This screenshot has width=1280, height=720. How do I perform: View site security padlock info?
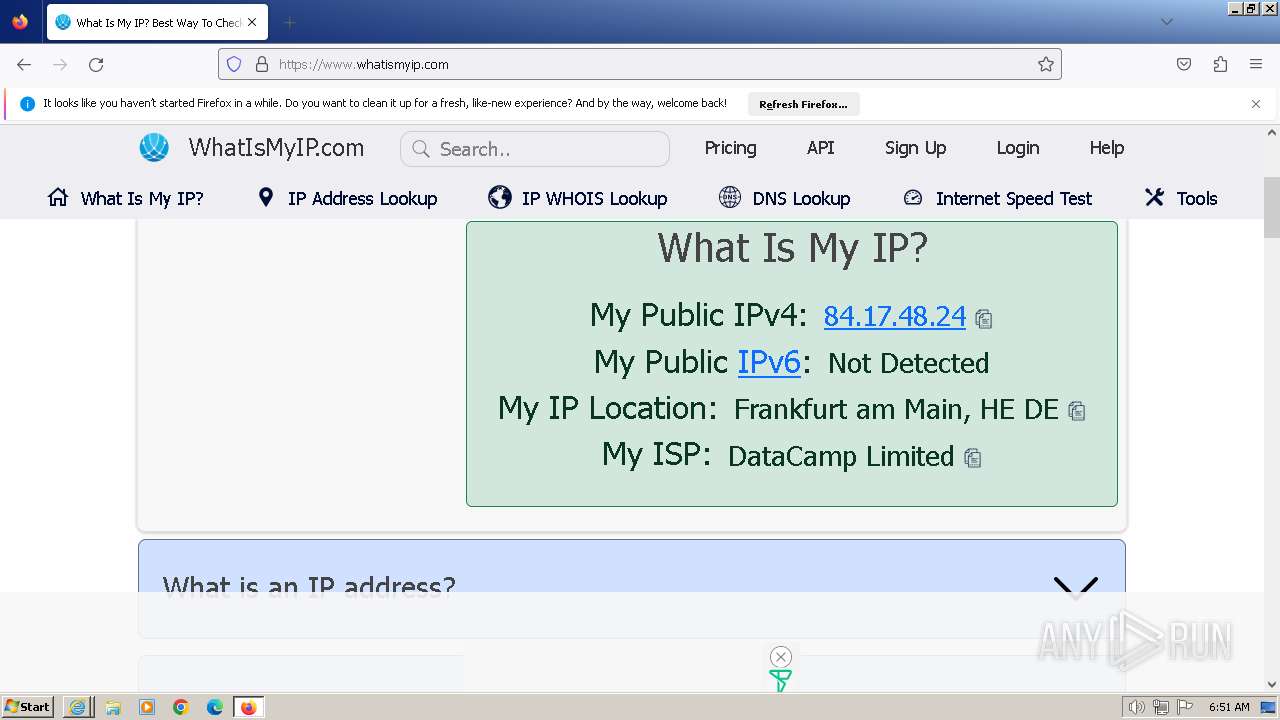(x=262, y=64)
